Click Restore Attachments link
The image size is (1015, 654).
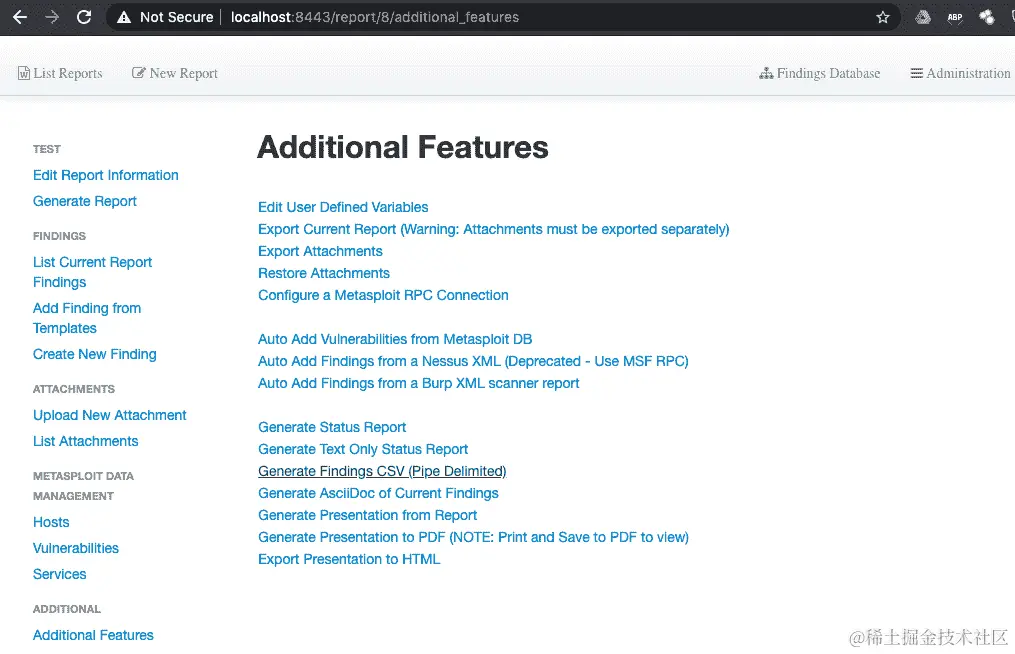pyautogui.click(x=324, y=273)
